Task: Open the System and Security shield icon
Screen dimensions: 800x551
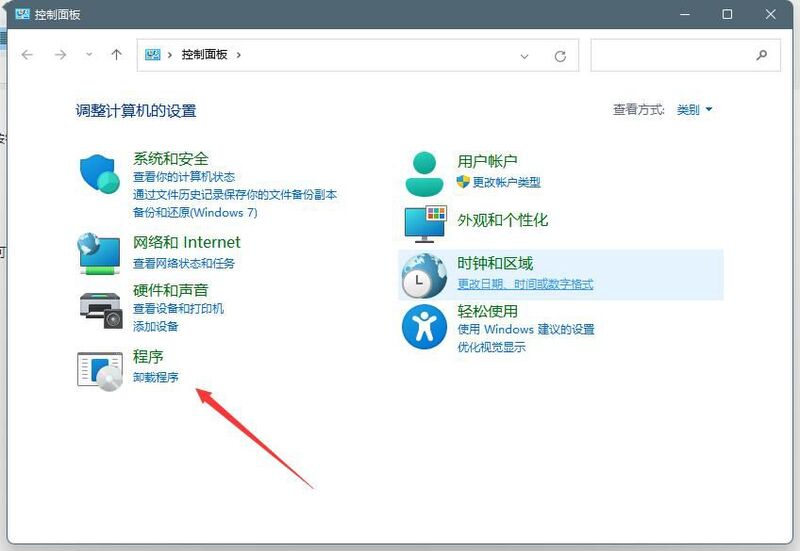Action: click(x=100, y=174)
